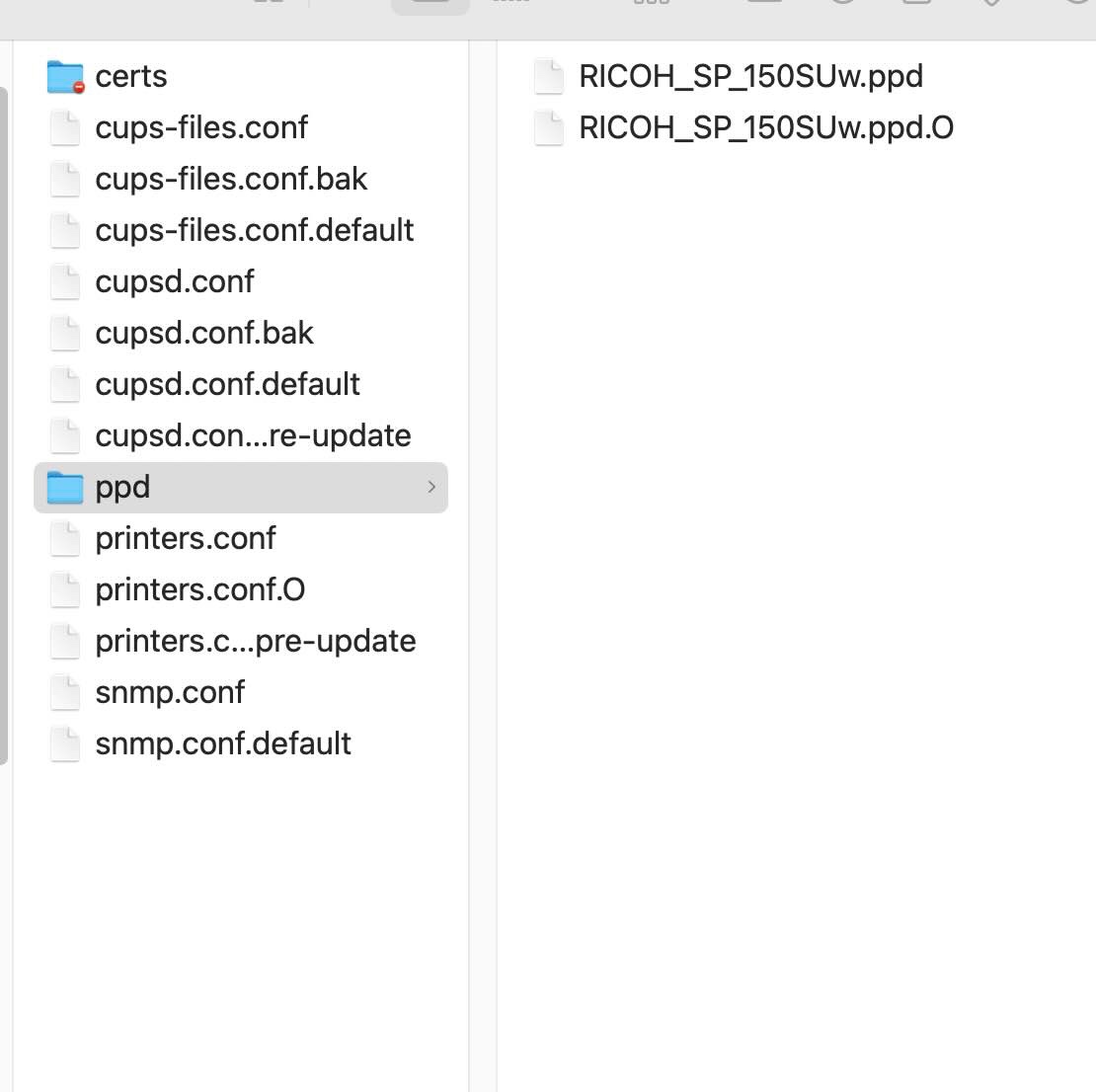The width and height of the screenshot is (1096, 1092).
Task: Select the truncated cupsd.con…re-update file name
Action: point(253,435)
